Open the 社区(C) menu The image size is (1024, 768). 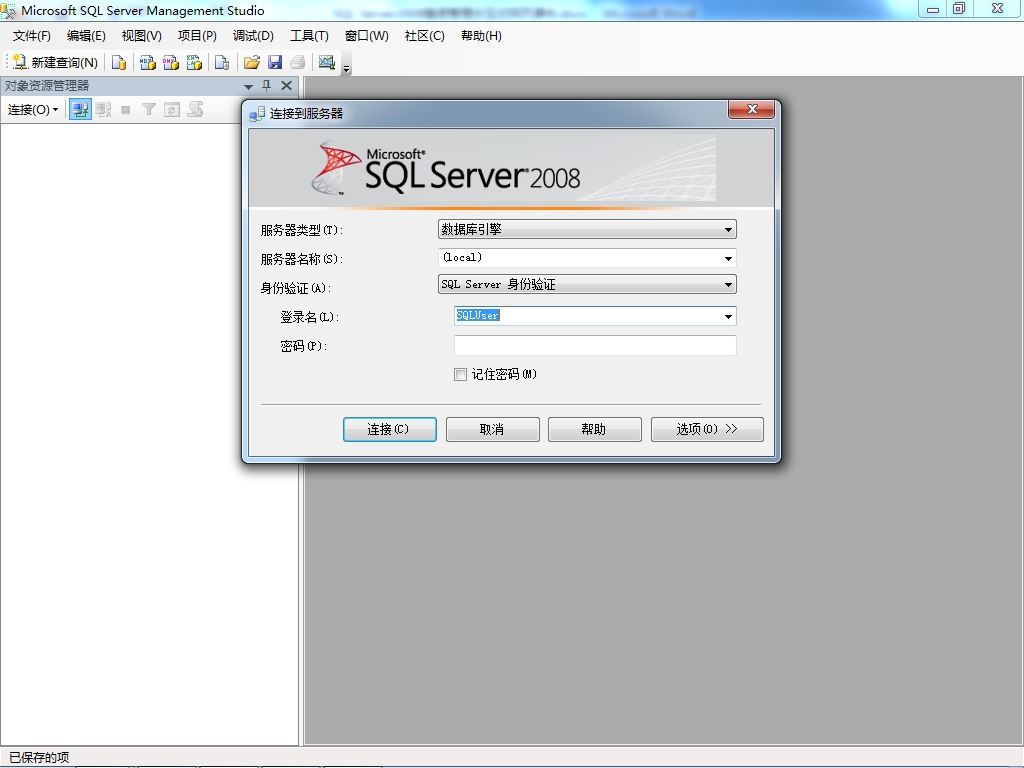424,36
